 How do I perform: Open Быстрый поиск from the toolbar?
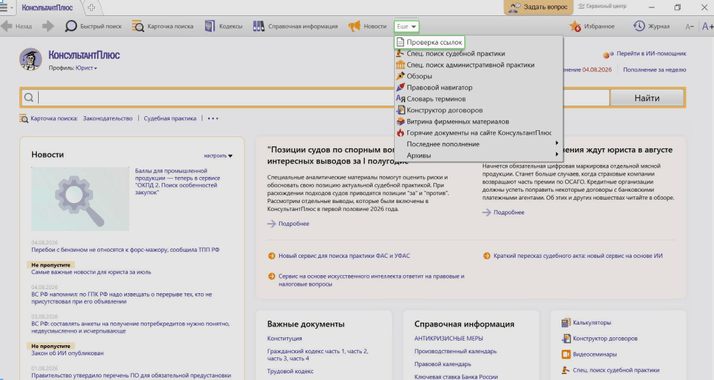point(93,26)
